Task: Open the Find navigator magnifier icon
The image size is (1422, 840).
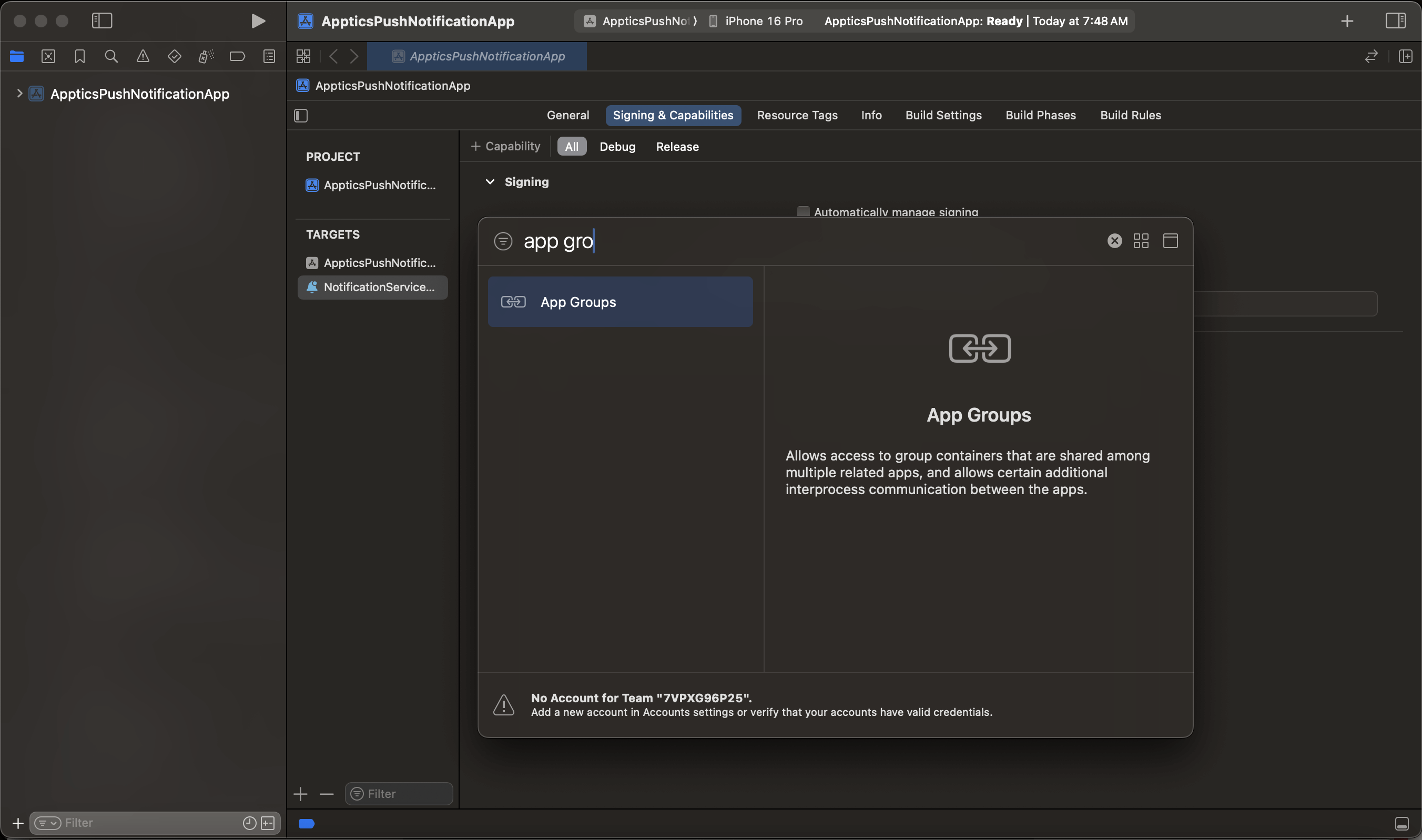Action: [111, 57]
